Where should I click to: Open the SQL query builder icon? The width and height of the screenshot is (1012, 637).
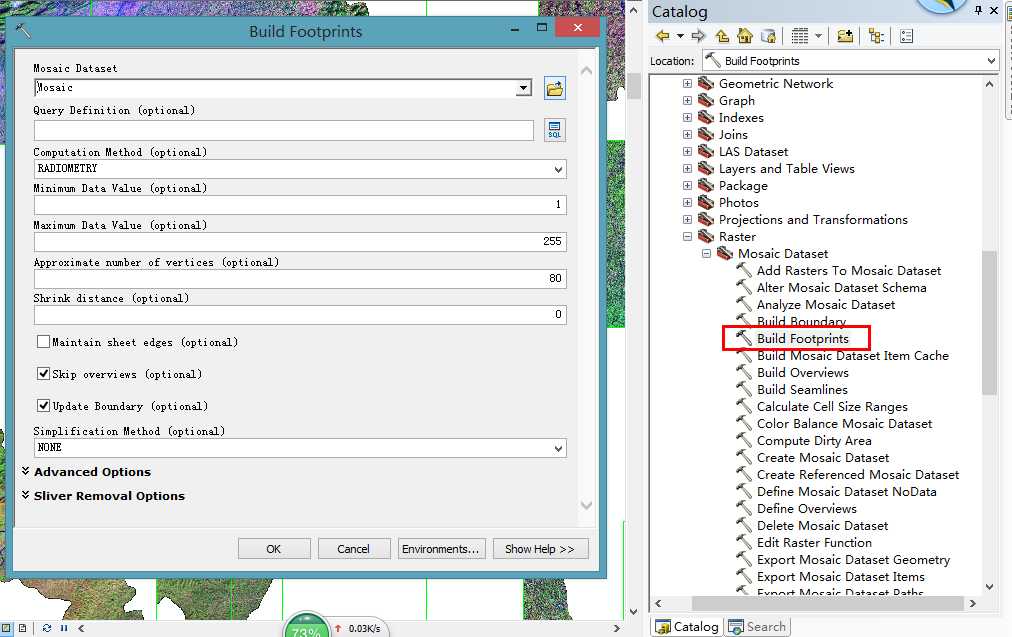pyautogui.click(x=554, y=130)
